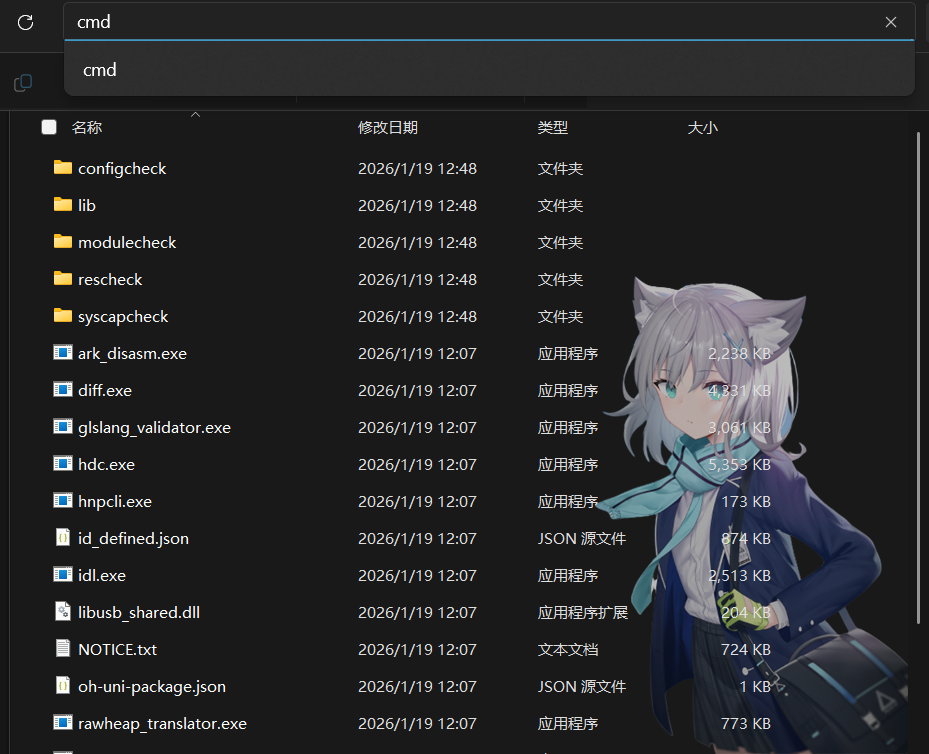Select the rawheap_translator.exe file name
929x754 pixels.
coord(162,723)
